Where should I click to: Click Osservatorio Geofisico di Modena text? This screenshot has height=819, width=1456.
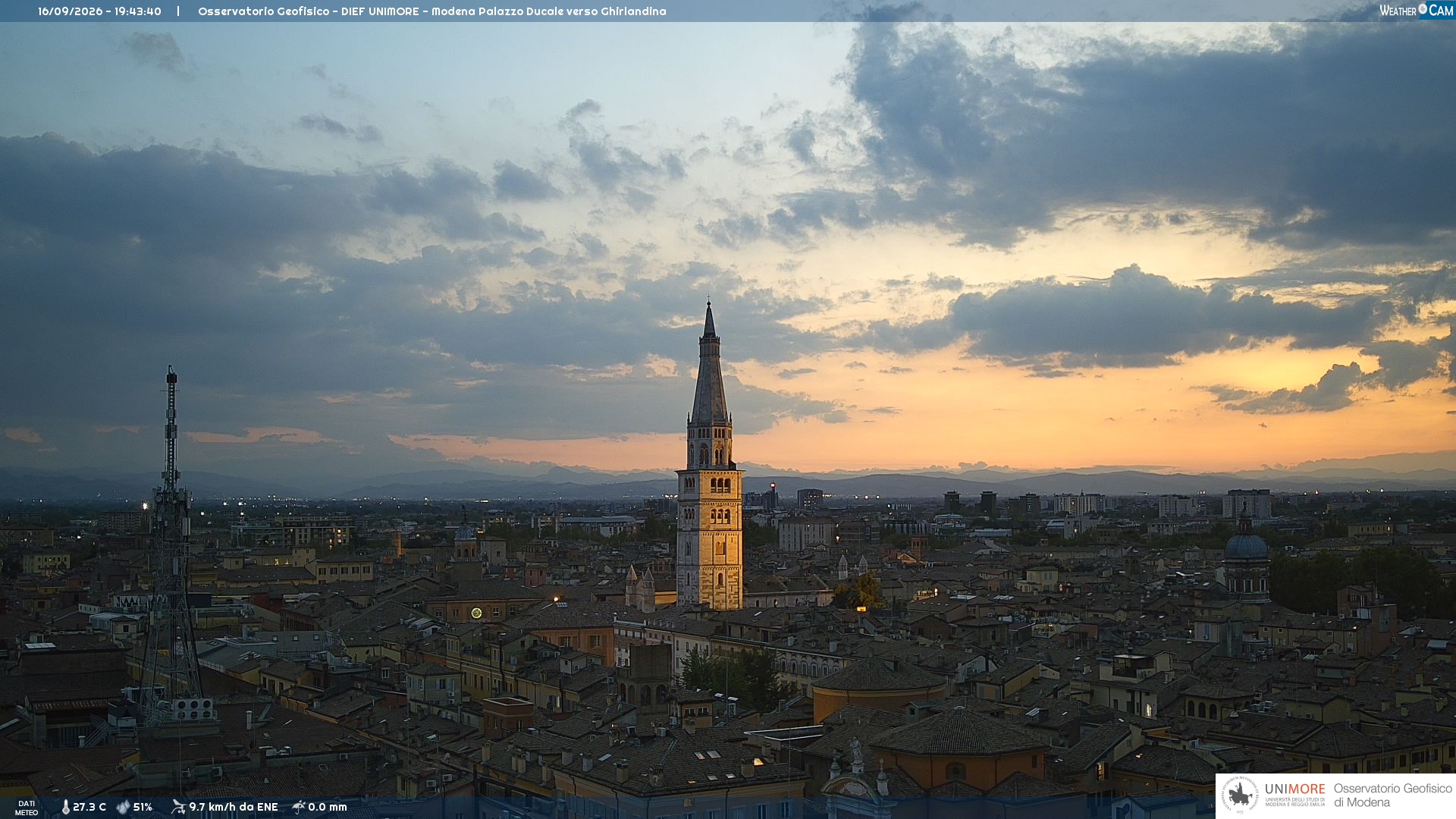tap(1393, 795)
